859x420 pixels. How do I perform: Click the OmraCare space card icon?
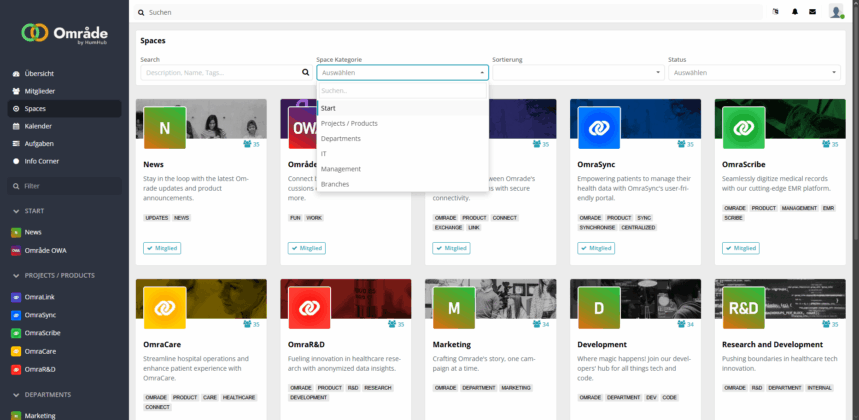coord(165,308)
